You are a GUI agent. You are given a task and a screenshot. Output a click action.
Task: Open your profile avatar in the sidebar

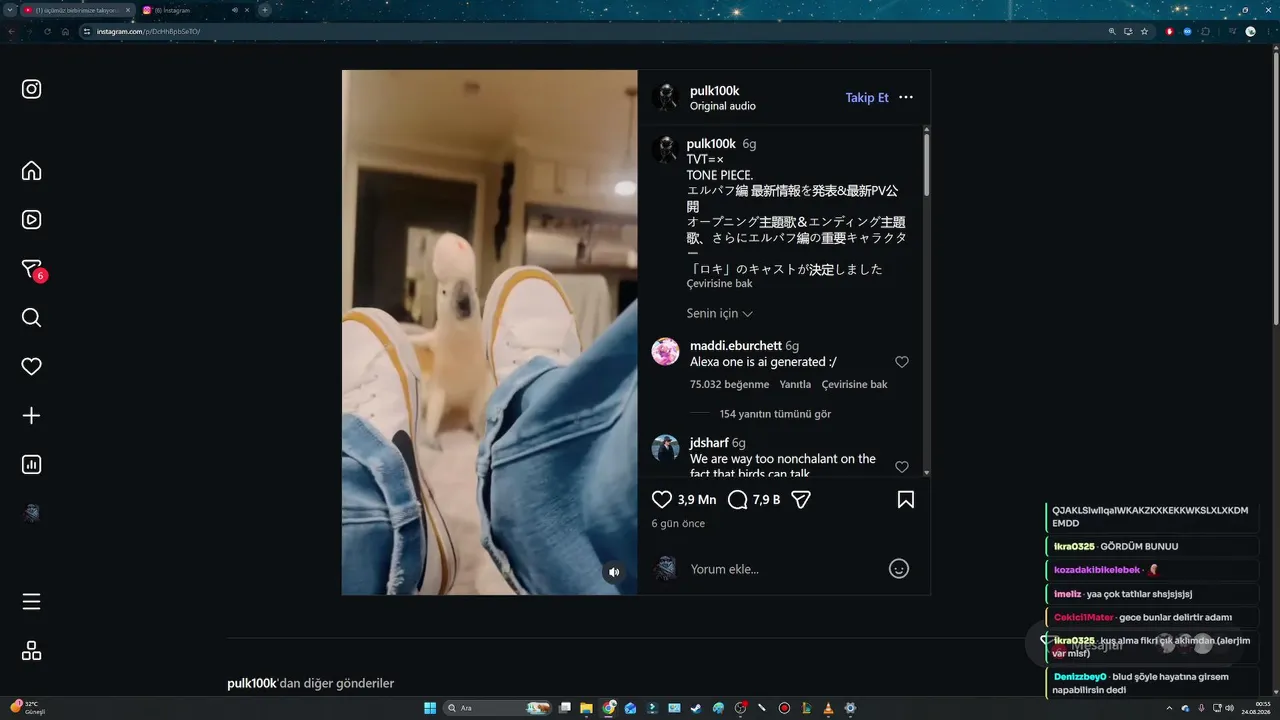tap(32, 513)
